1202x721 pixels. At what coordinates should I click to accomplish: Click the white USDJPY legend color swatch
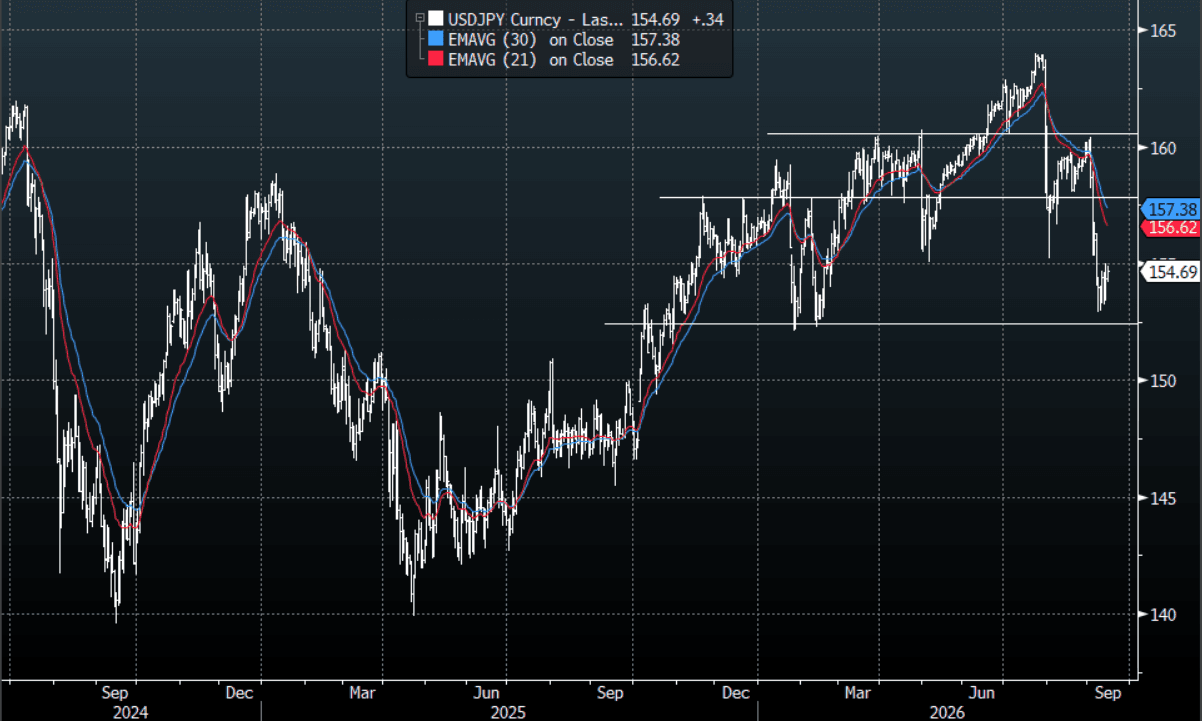point(436,19)
